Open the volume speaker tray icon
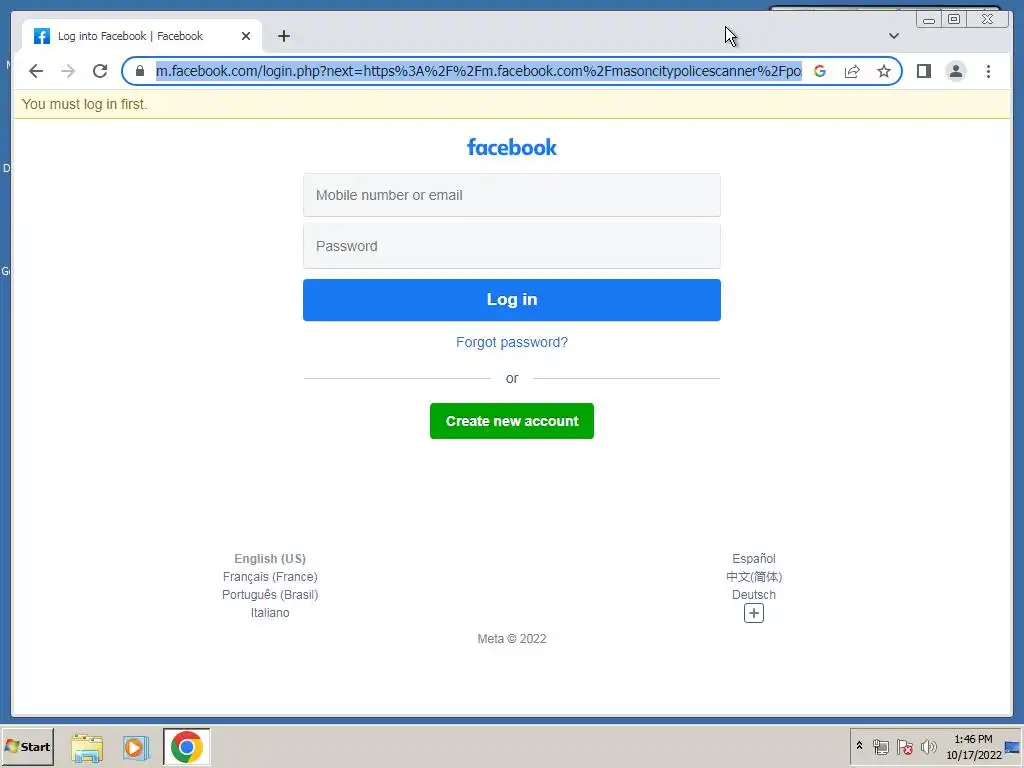Screen dimensions: 1024x768 [928, 746]
